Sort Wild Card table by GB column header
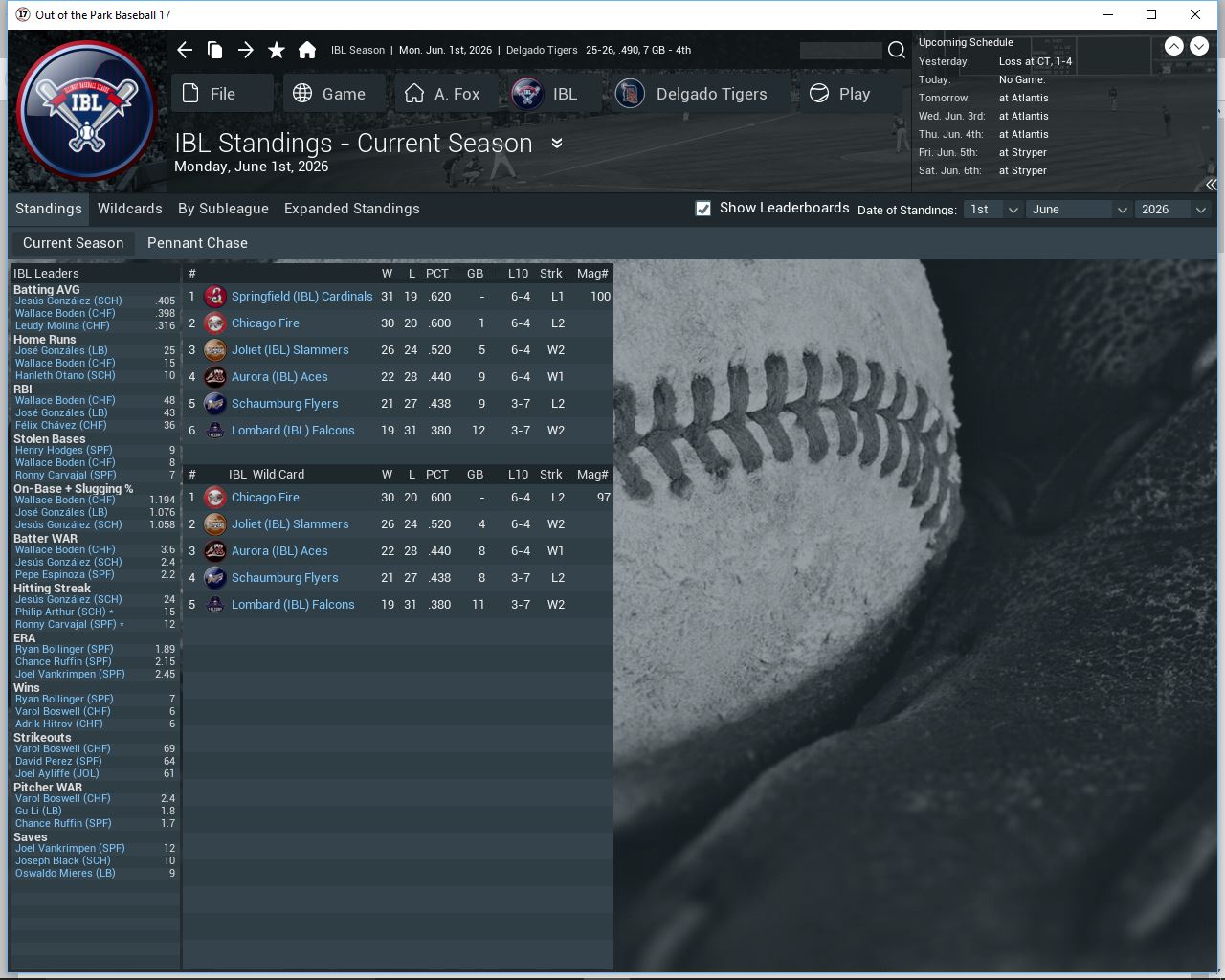The width and height of the screenshot is (1225, 980). (475, 475)
